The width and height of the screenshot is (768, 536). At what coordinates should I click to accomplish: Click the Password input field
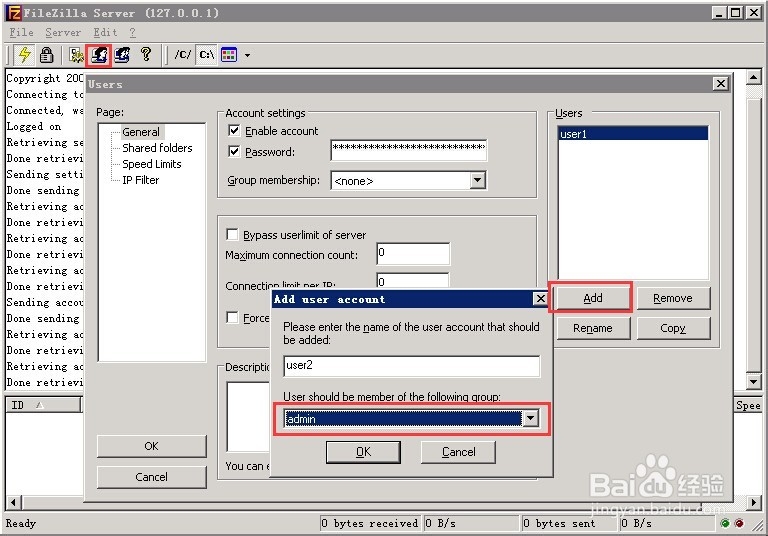(x=409, y=150)
